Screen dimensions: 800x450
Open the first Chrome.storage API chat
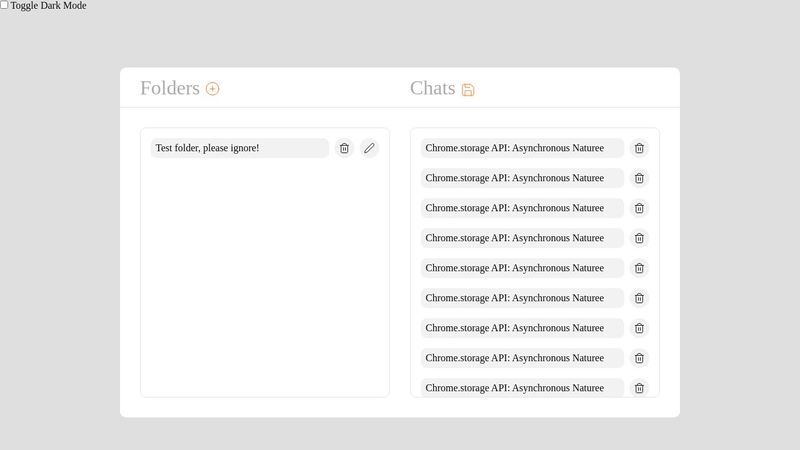tap(521, 148)
